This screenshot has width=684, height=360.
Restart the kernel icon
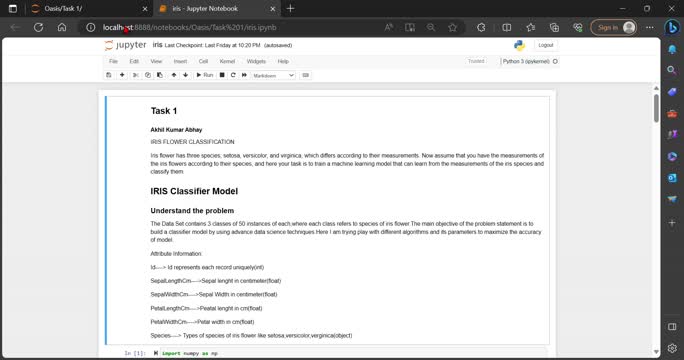click(x=233, y=75)
